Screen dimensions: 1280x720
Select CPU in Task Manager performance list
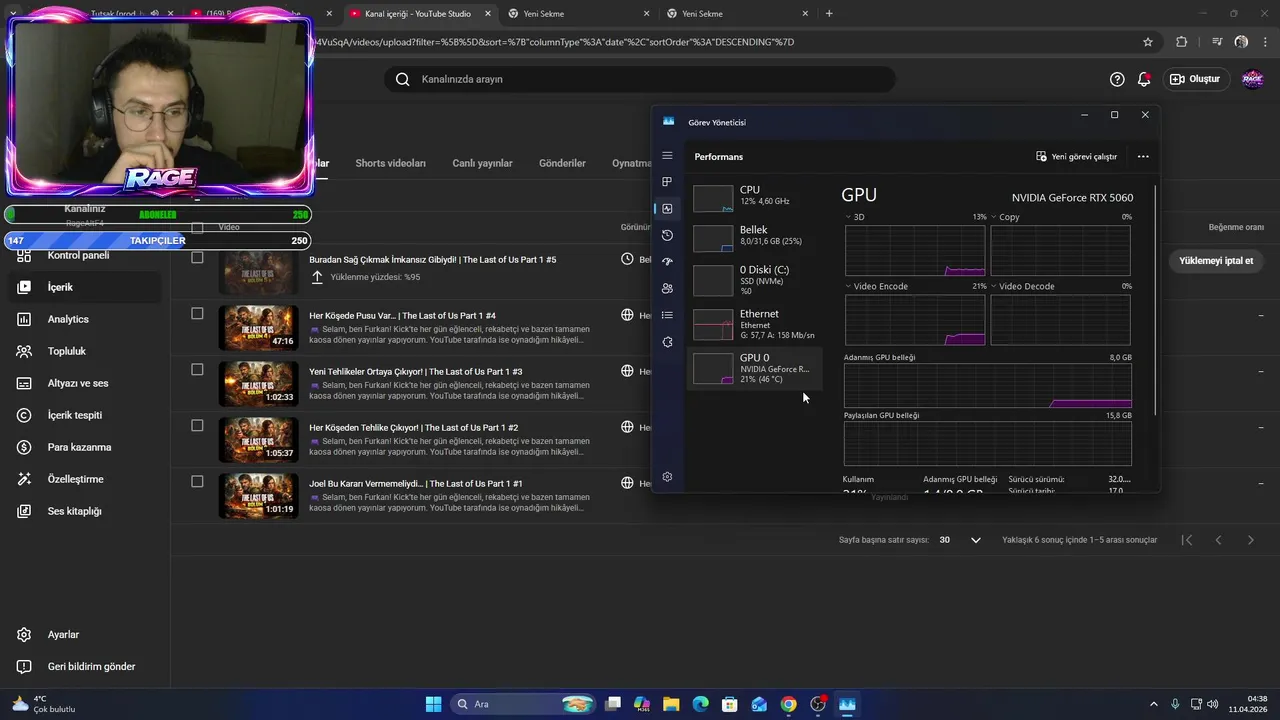(x=755, y=196)
